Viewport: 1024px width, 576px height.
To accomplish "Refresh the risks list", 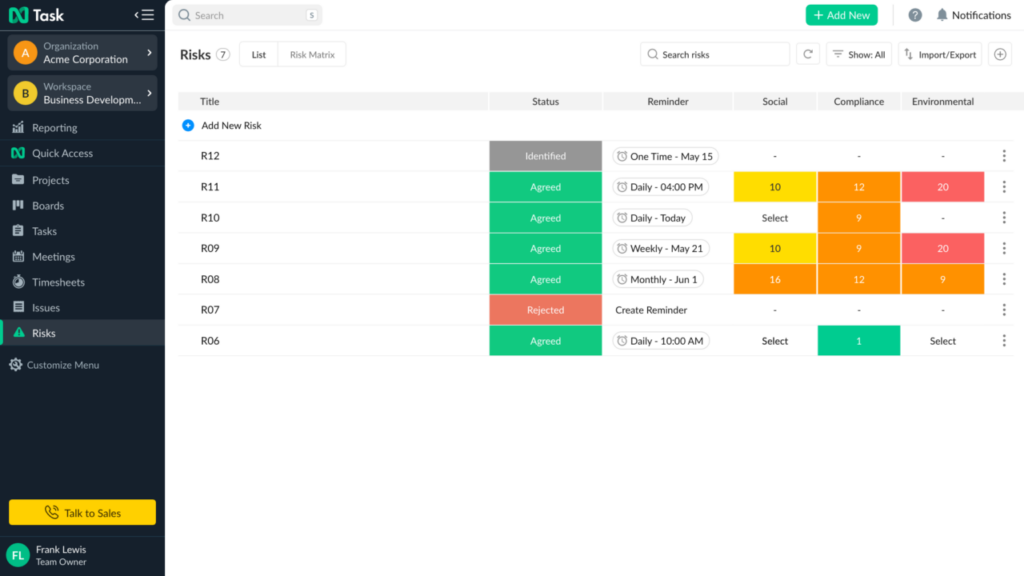I will click(808, 54).
